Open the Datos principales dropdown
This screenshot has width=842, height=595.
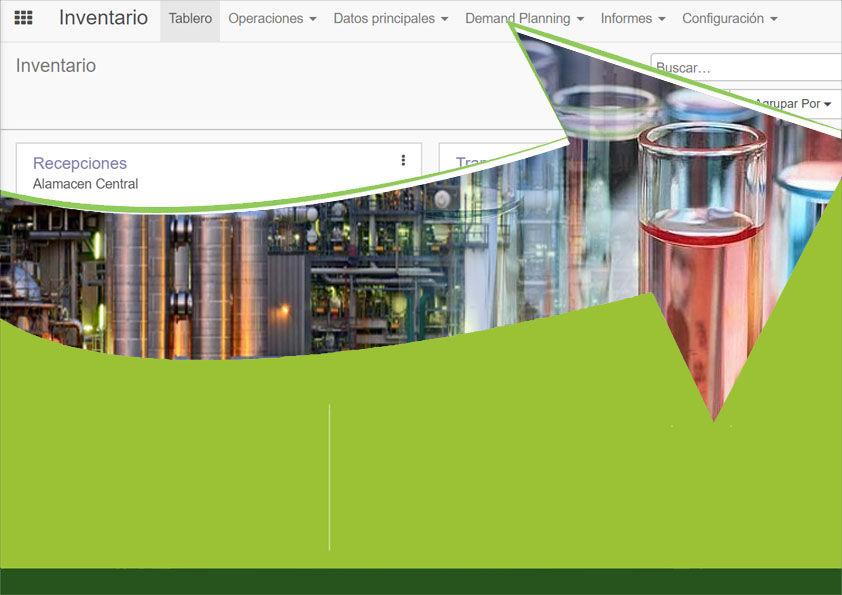(x=390, y=18)
